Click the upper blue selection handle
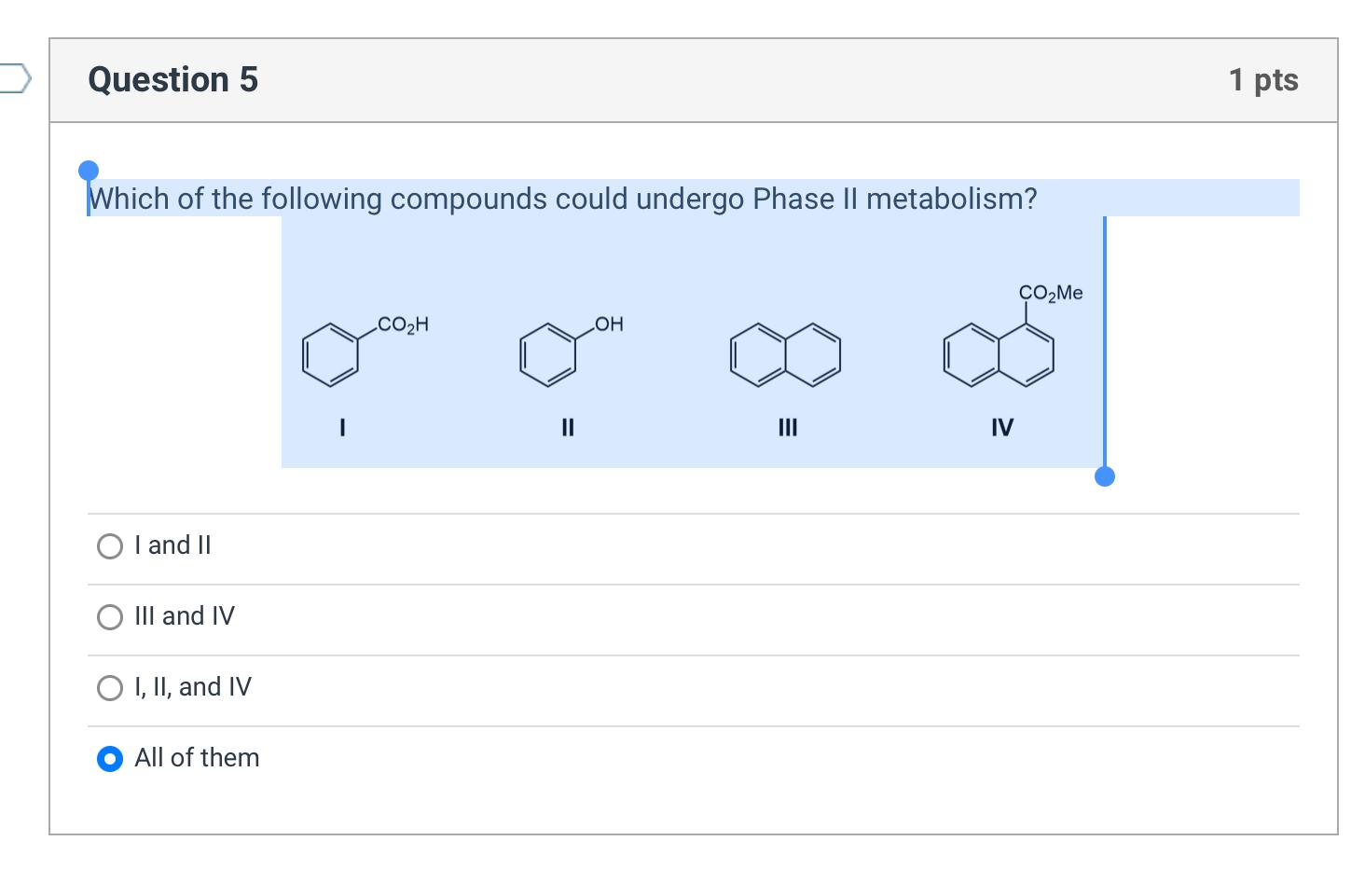The height and width of the screenshot is (896, 1351). pyautogui.click(x=89, y=170)
